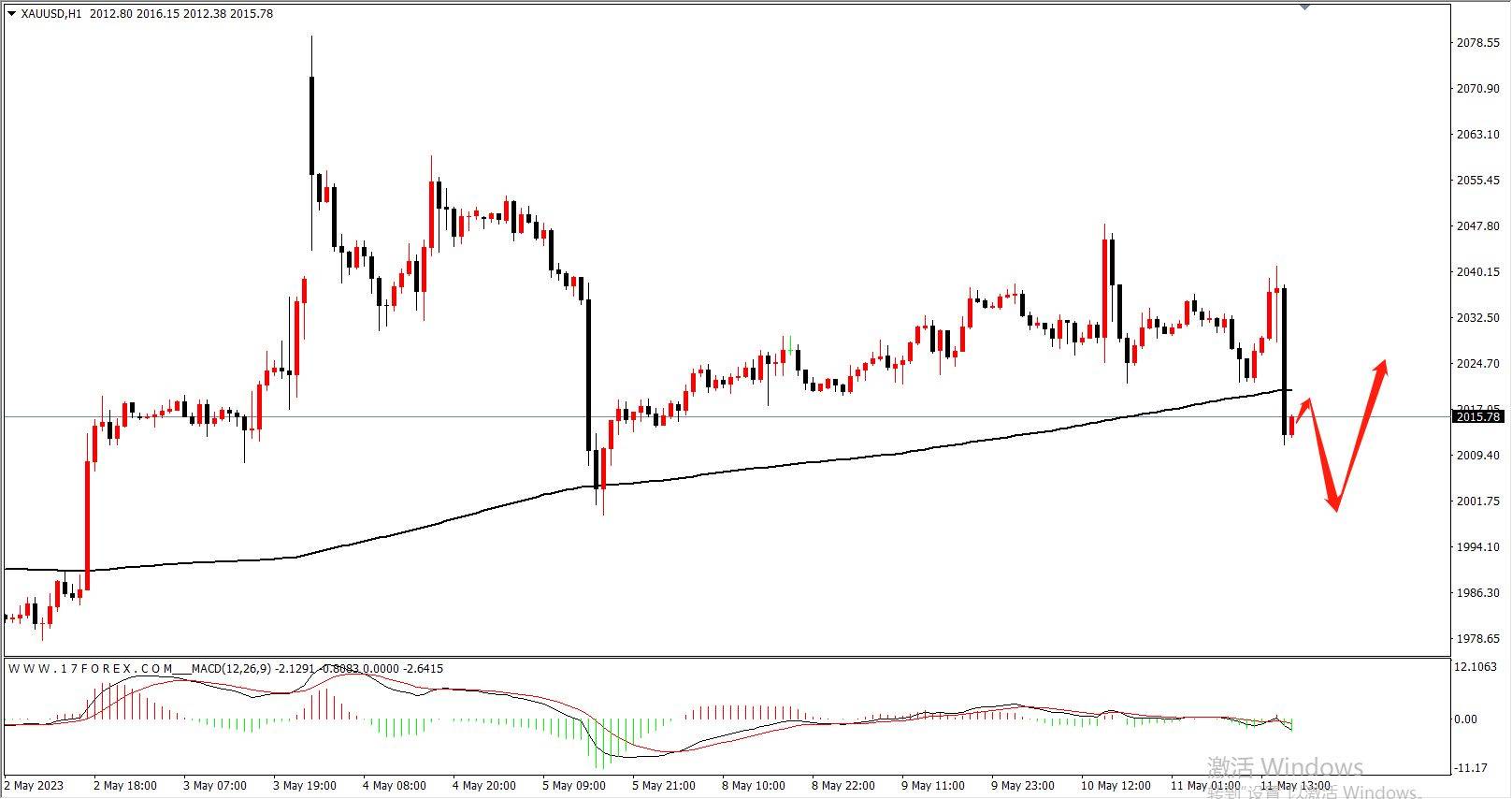Click the MACD(12,26,9) indicator label

click(231, 669)
